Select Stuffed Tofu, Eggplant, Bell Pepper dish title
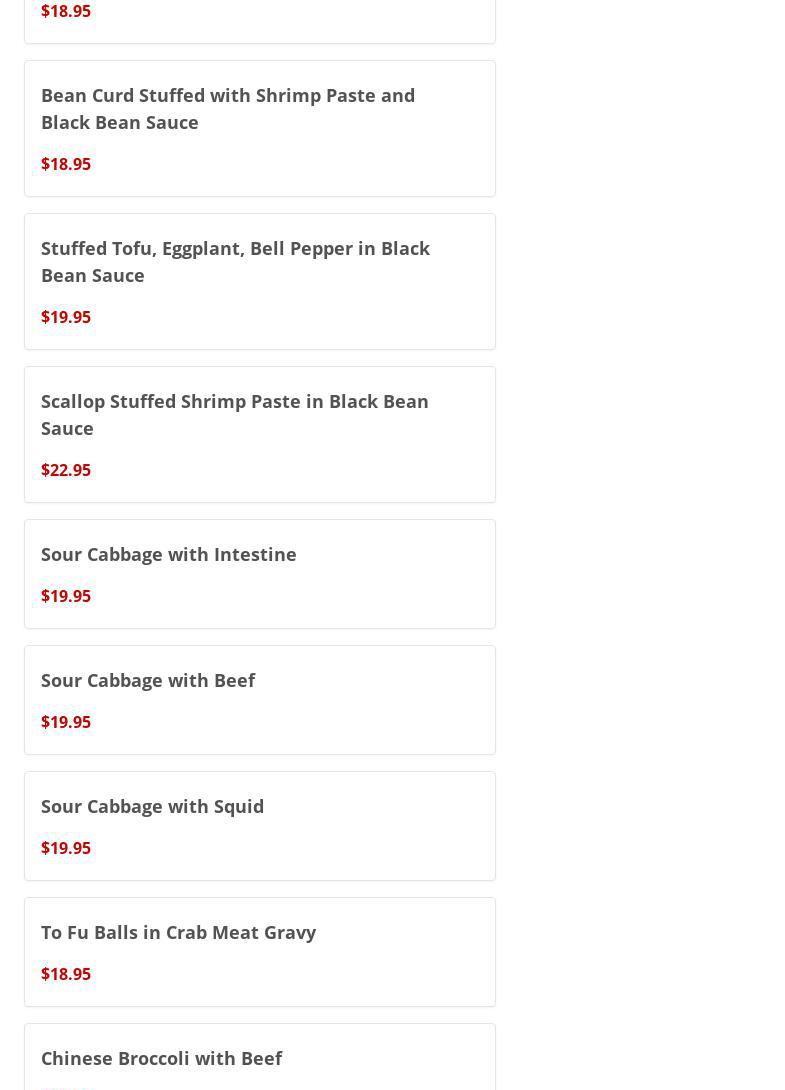 (x=235, y=261)
